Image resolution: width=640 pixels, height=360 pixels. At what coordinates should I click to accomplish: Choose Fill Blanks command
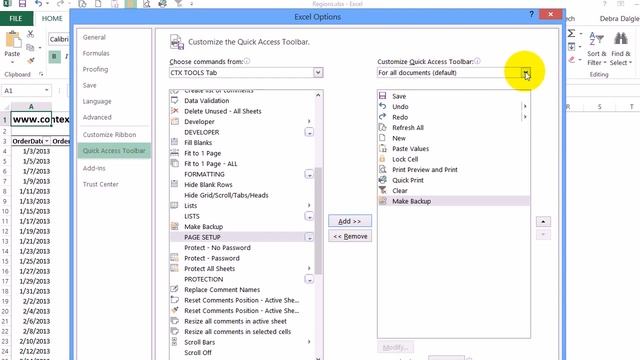(x=242, y=142)
